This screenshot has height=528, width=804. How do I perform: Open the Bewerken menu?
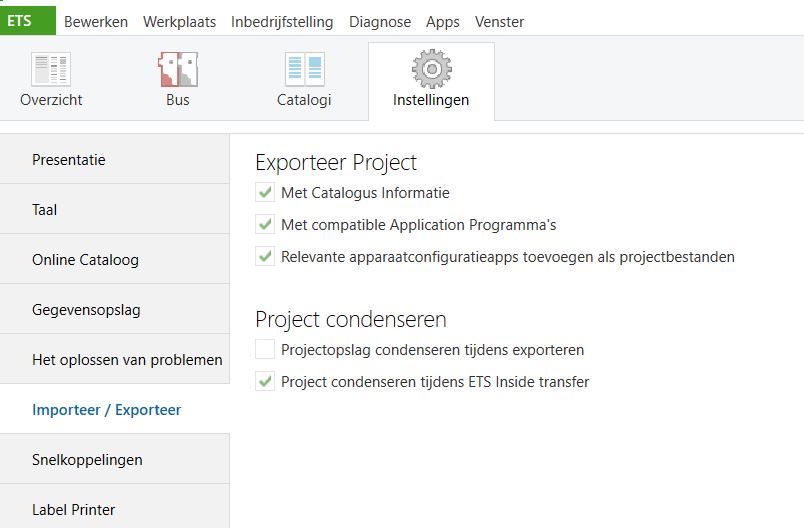96,22
